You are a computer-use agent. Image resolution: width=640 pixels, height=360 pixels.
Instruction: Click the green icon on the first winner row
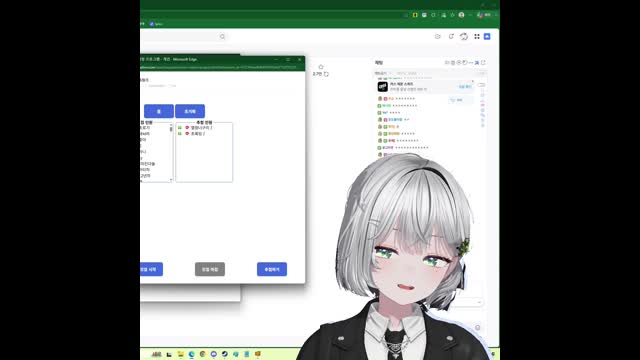click(180, 128)
